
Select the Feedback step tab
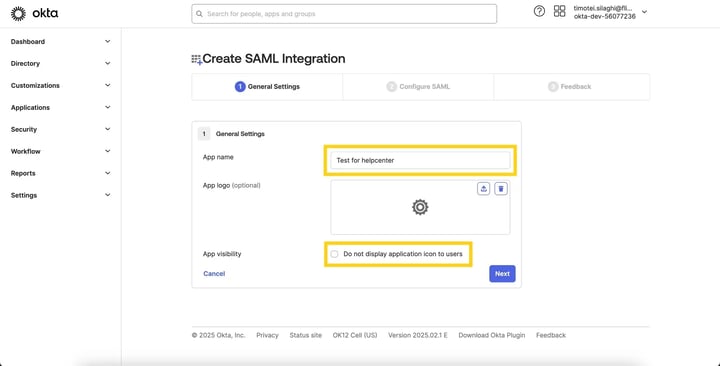(572, 86)
